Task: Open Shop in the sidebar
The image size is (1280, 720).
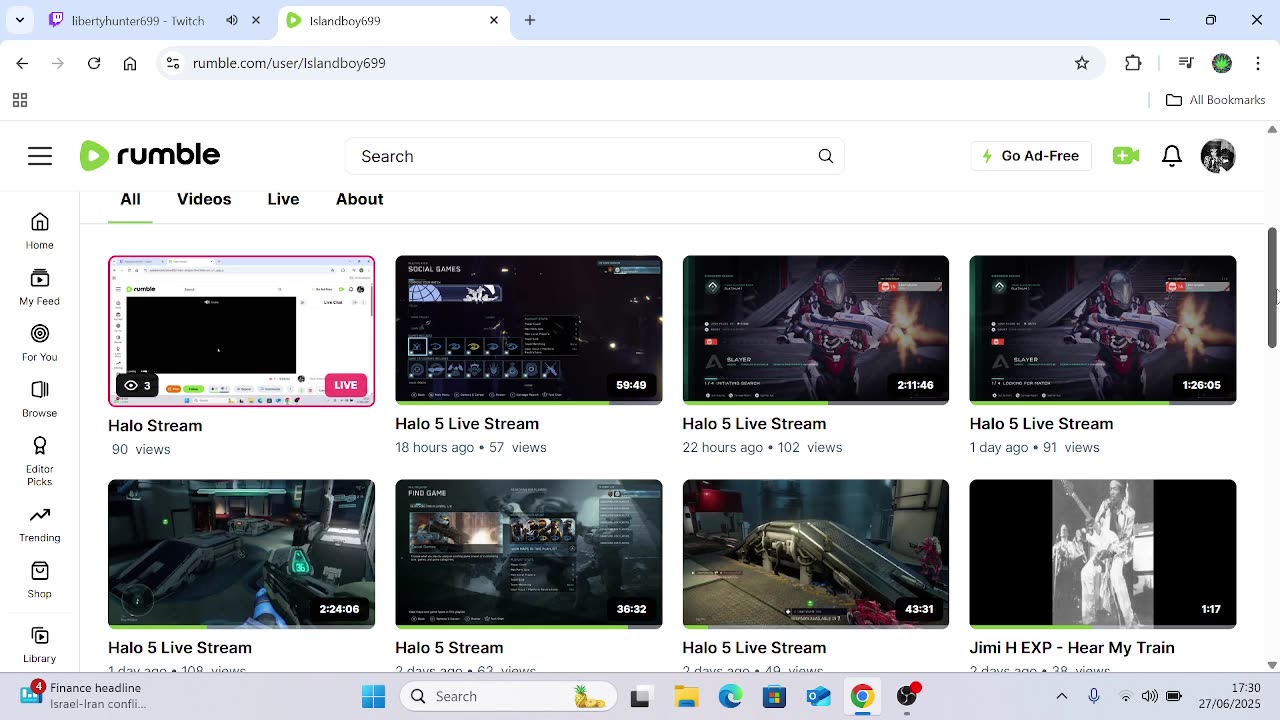Action: pyautogui.click(x=40, y=580)
